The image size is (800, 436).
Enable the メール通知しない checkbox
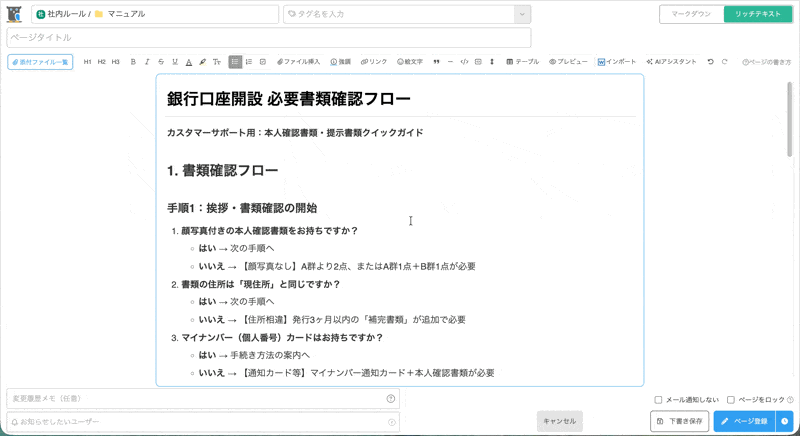pyautogui.click(x=658, y=400)
